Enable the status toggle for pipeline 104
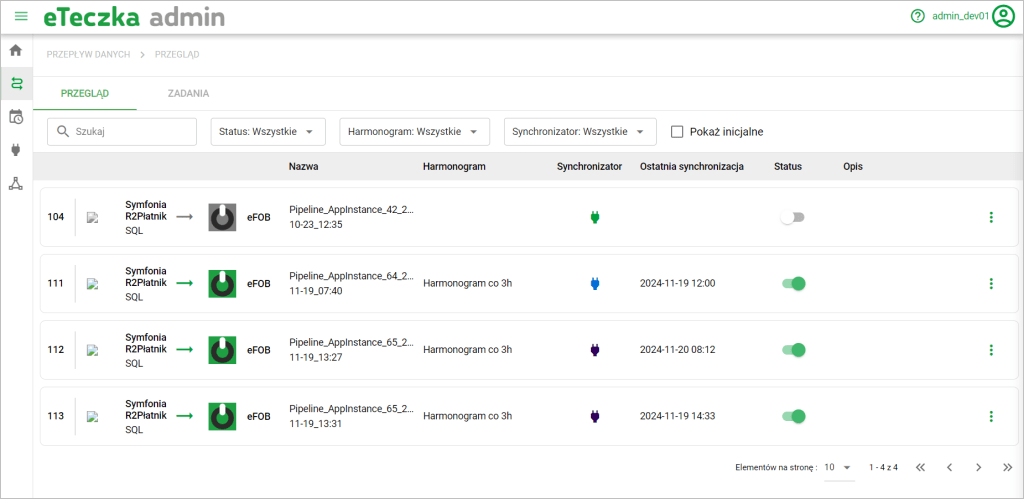This screenshot has height=499, width=1024. click(793, 217)
